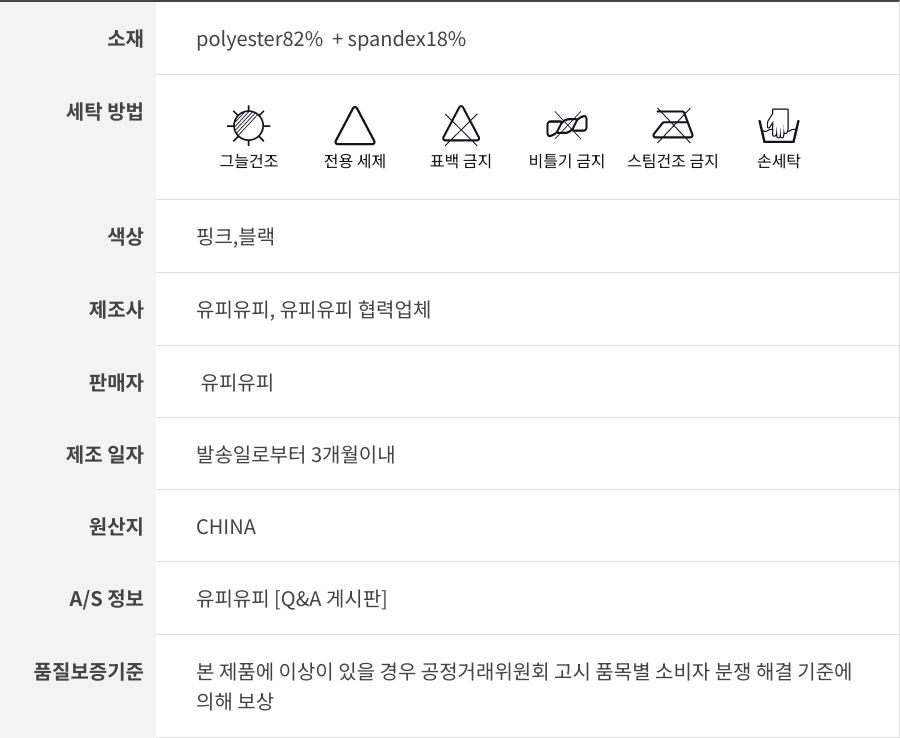Click the triangle detergent-only icon
This screenshot has width=900, height=738.
coord(354,127)
